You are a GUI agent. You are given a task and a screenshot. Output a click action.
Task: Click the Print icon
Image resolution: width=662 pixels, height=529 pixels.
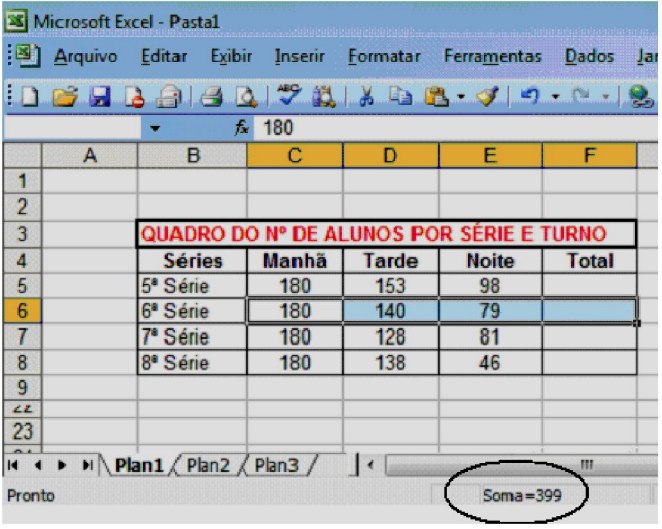pos(169,96)
